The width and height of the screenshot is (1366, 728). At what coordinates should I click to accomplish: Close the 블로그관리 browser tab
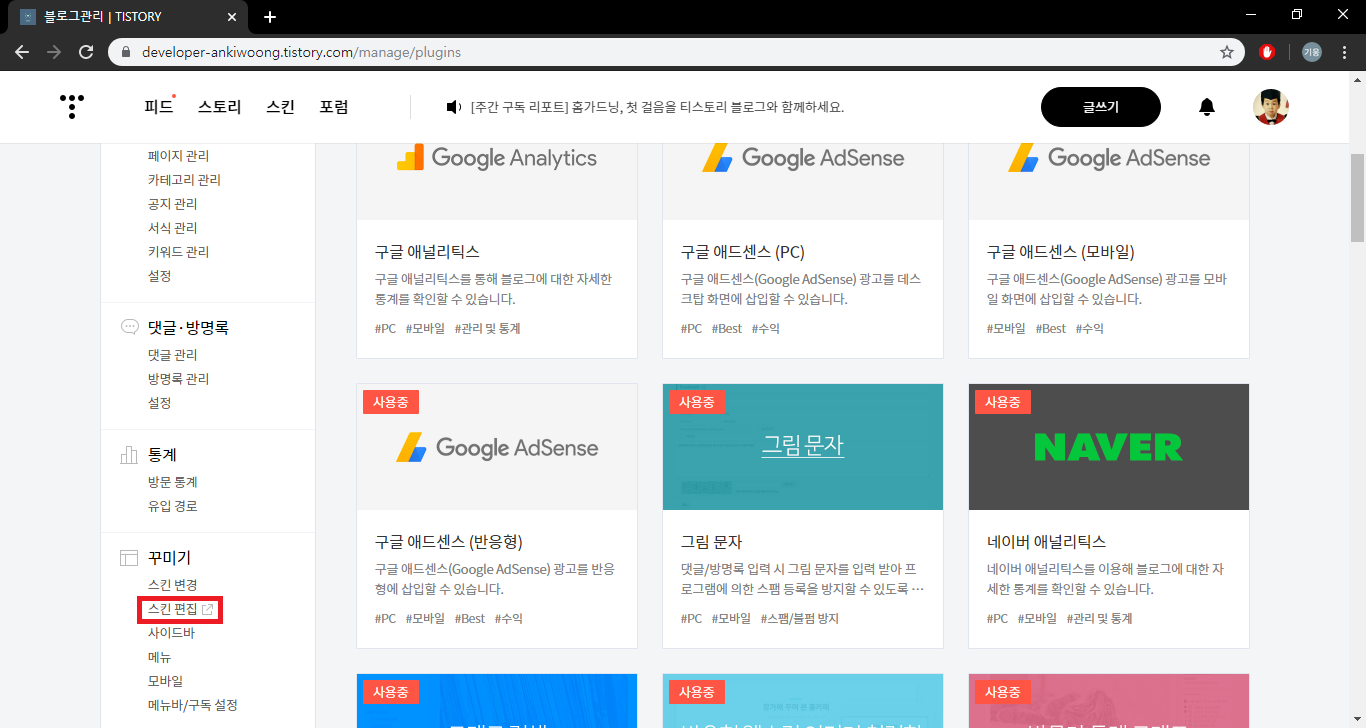pos(233,17)
